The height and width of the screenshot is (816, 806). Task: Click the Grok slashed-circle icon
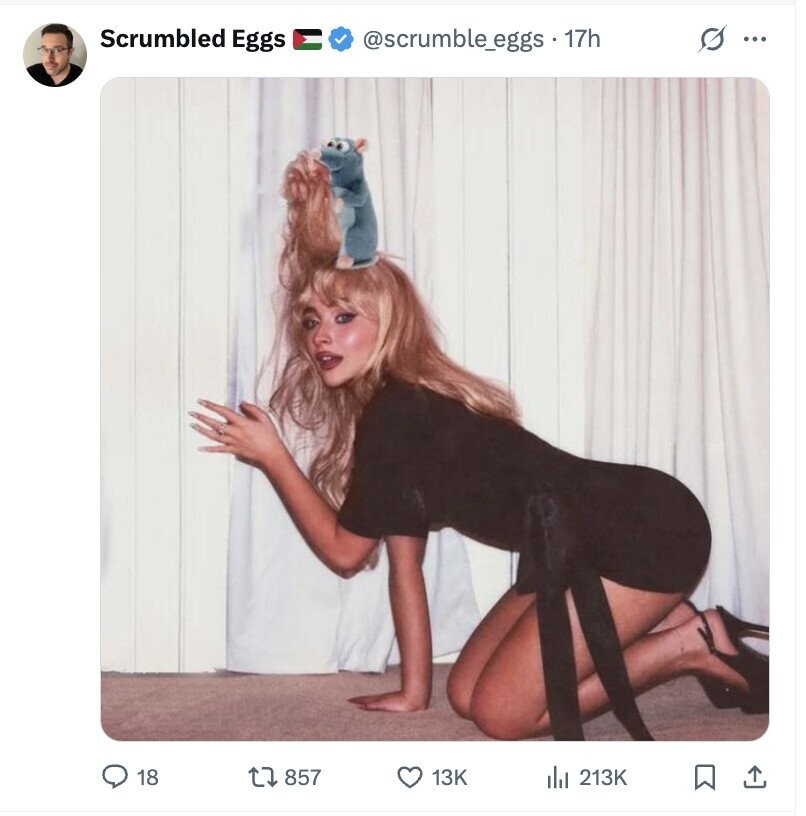[712, 39]
